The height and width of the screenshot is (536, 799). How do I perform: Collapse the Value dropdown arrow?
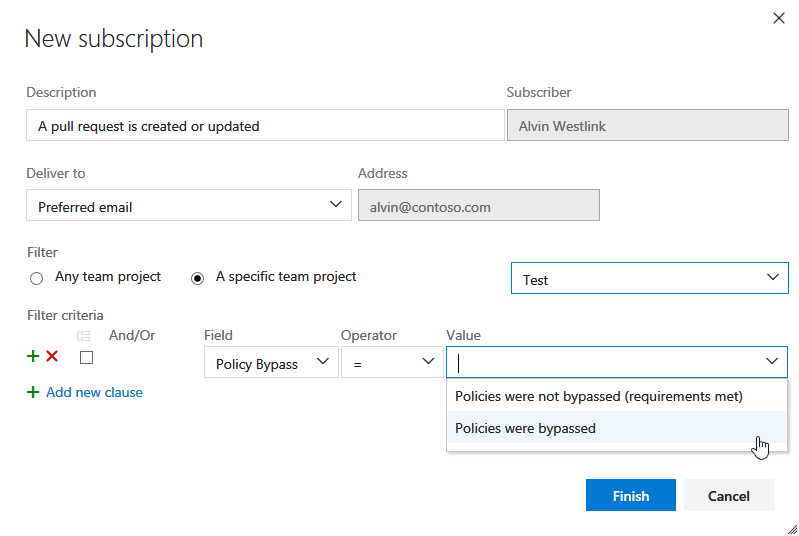point(772,362)
